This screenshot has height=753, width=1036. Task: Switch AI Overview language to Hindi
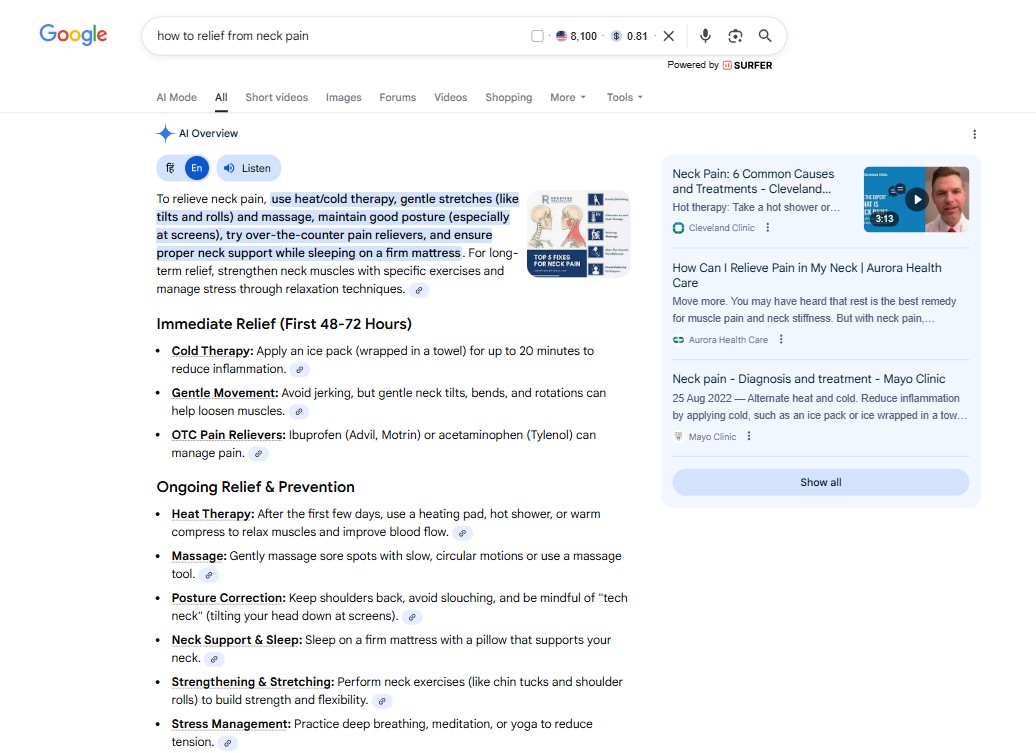click(x=169, y=167)
